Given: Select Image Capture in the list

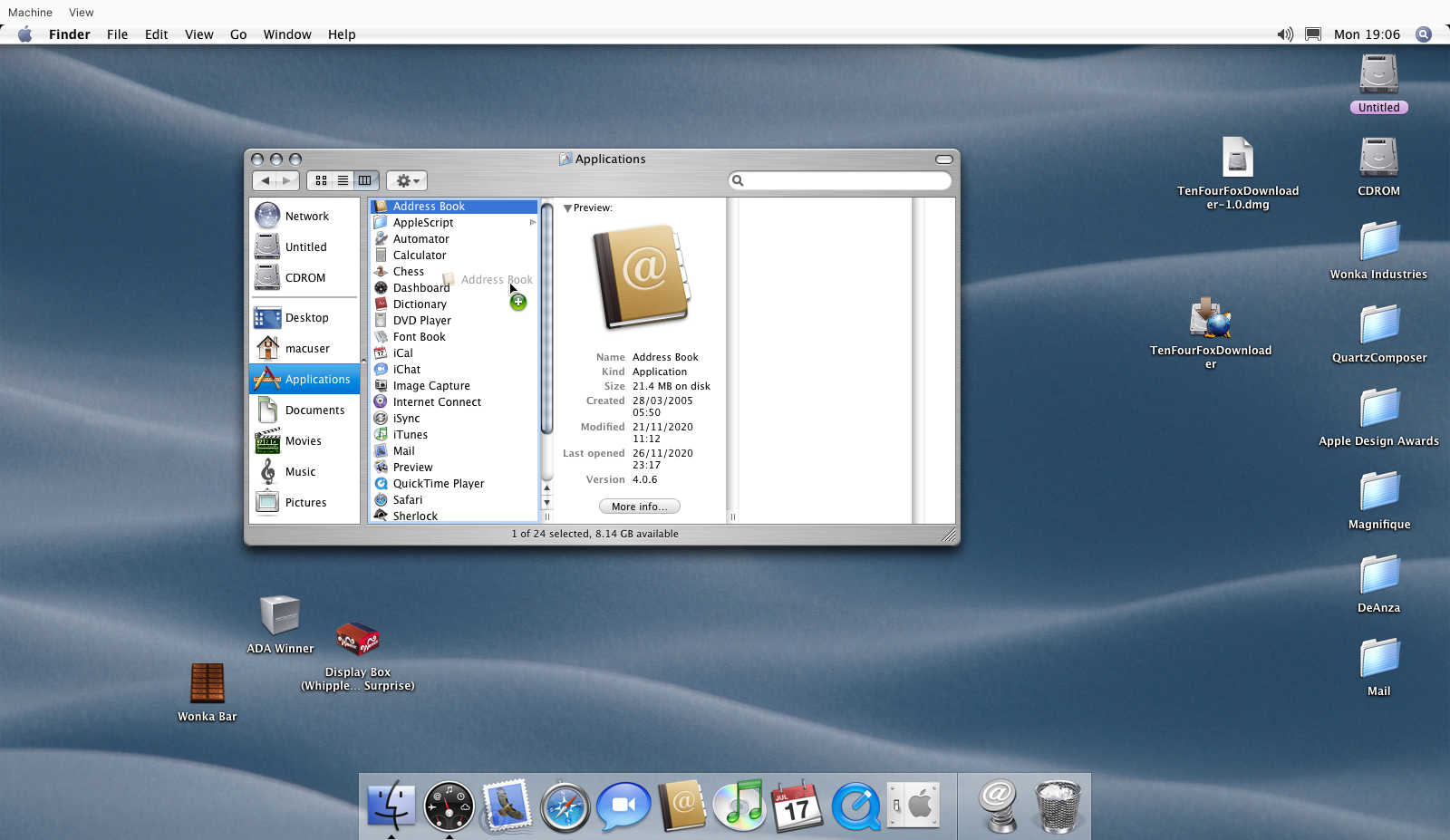Looking at the screenshot, I should [454, 386].
